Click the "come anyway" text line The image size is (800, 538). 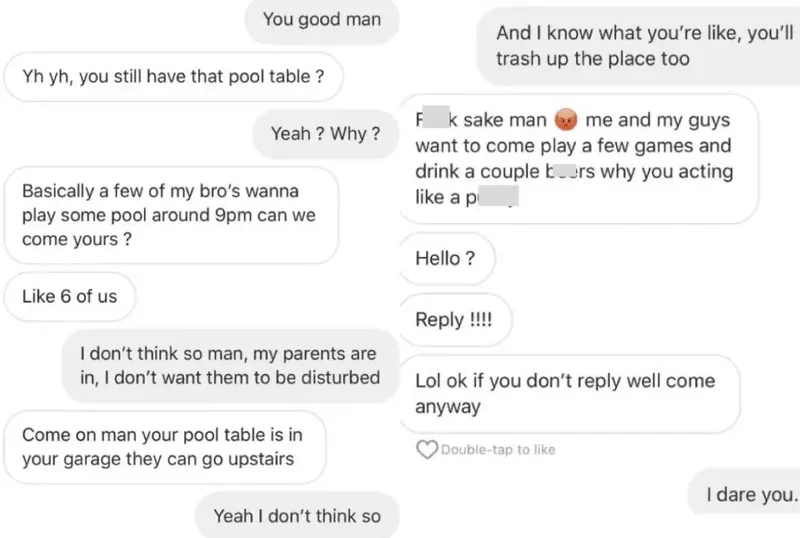[448, 407]
